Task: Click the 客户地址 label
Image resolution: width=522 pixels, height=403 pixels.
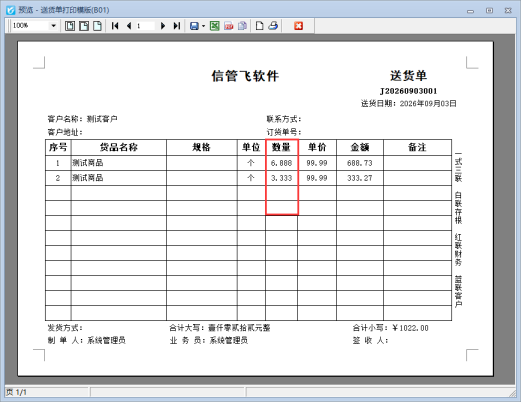Action: point(65,132)
